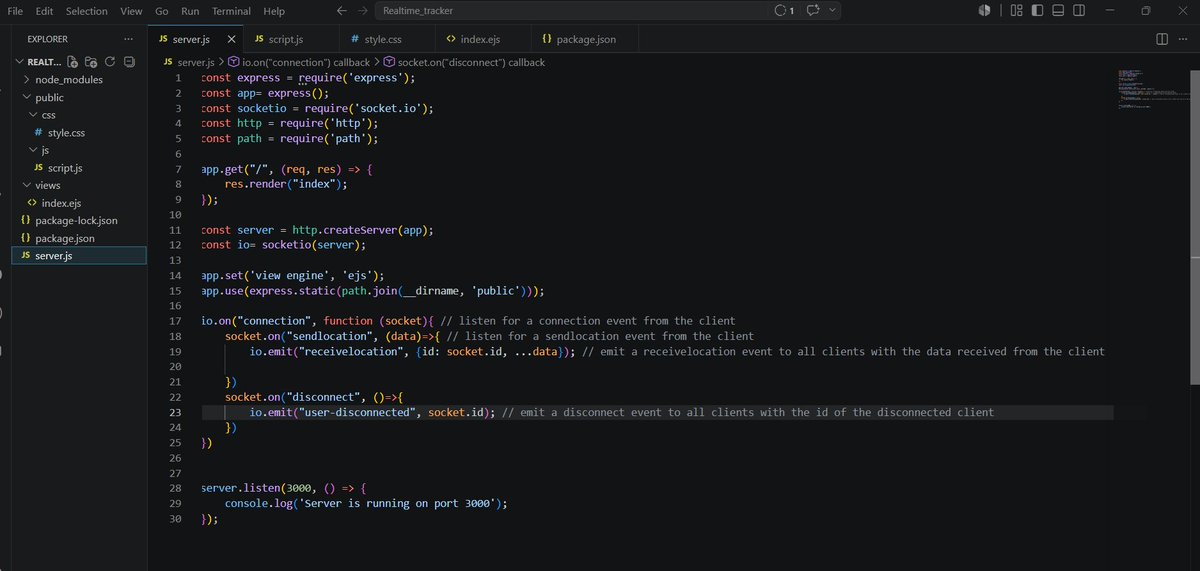Close the server.js editor tab
This screenshot has width=1200, height=571.
[232, 39]
